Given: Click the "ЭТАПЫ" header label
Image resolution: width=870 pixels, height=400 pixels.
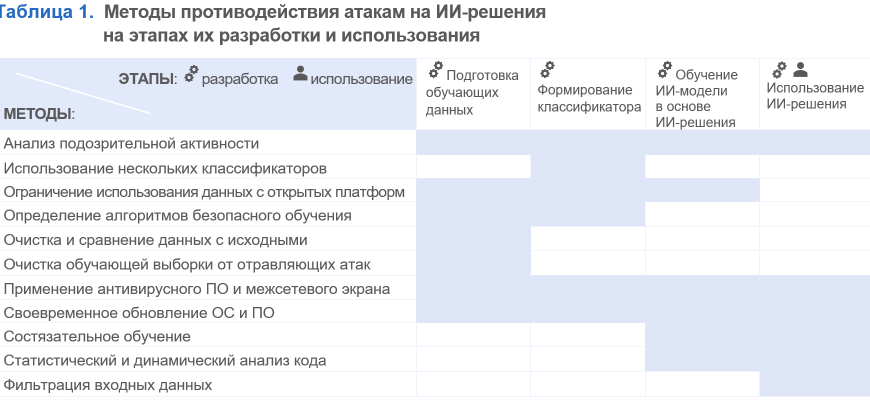Looking at the screenshot, I should 147,79.
